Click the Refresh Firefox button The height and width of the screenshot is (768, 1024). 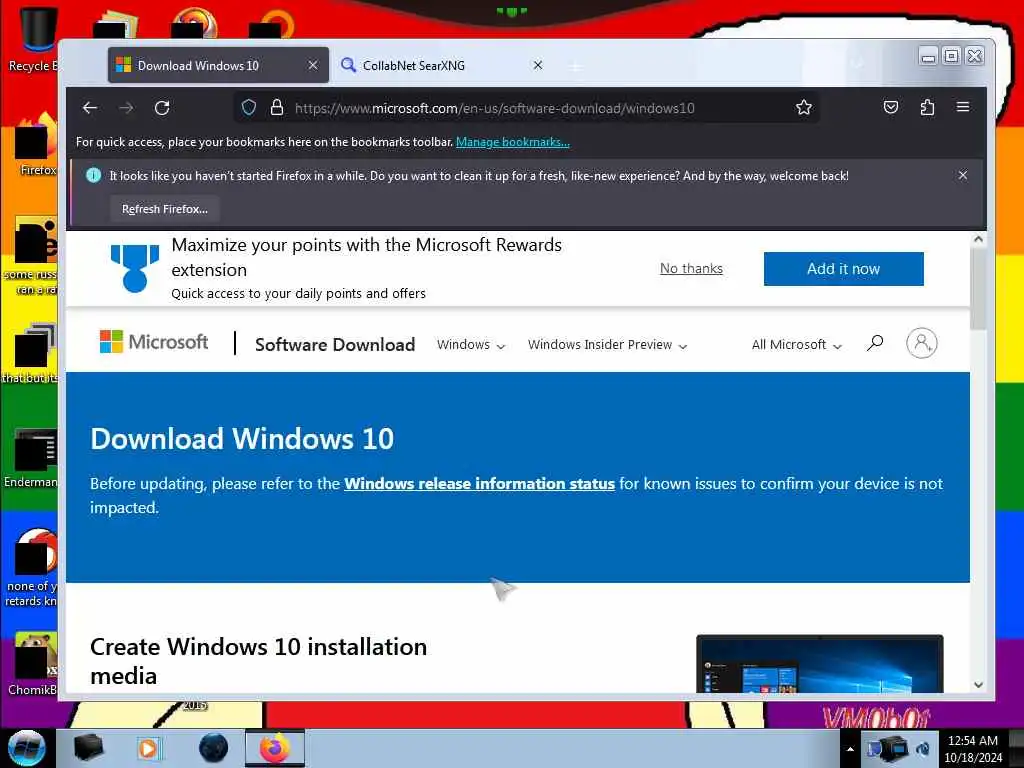pyautogui.click(x=165, y=209)
